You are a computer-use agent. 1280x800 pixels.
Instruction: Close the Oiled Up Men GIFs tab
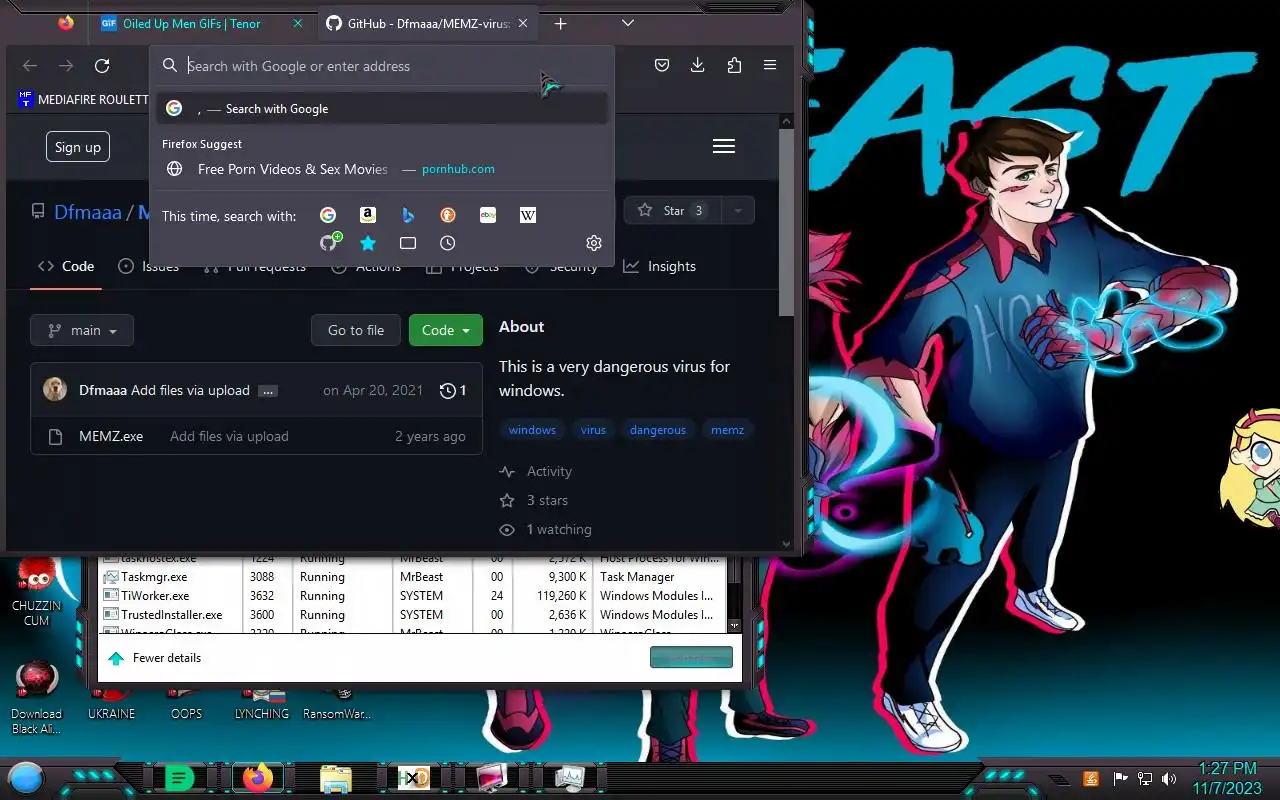298,23
